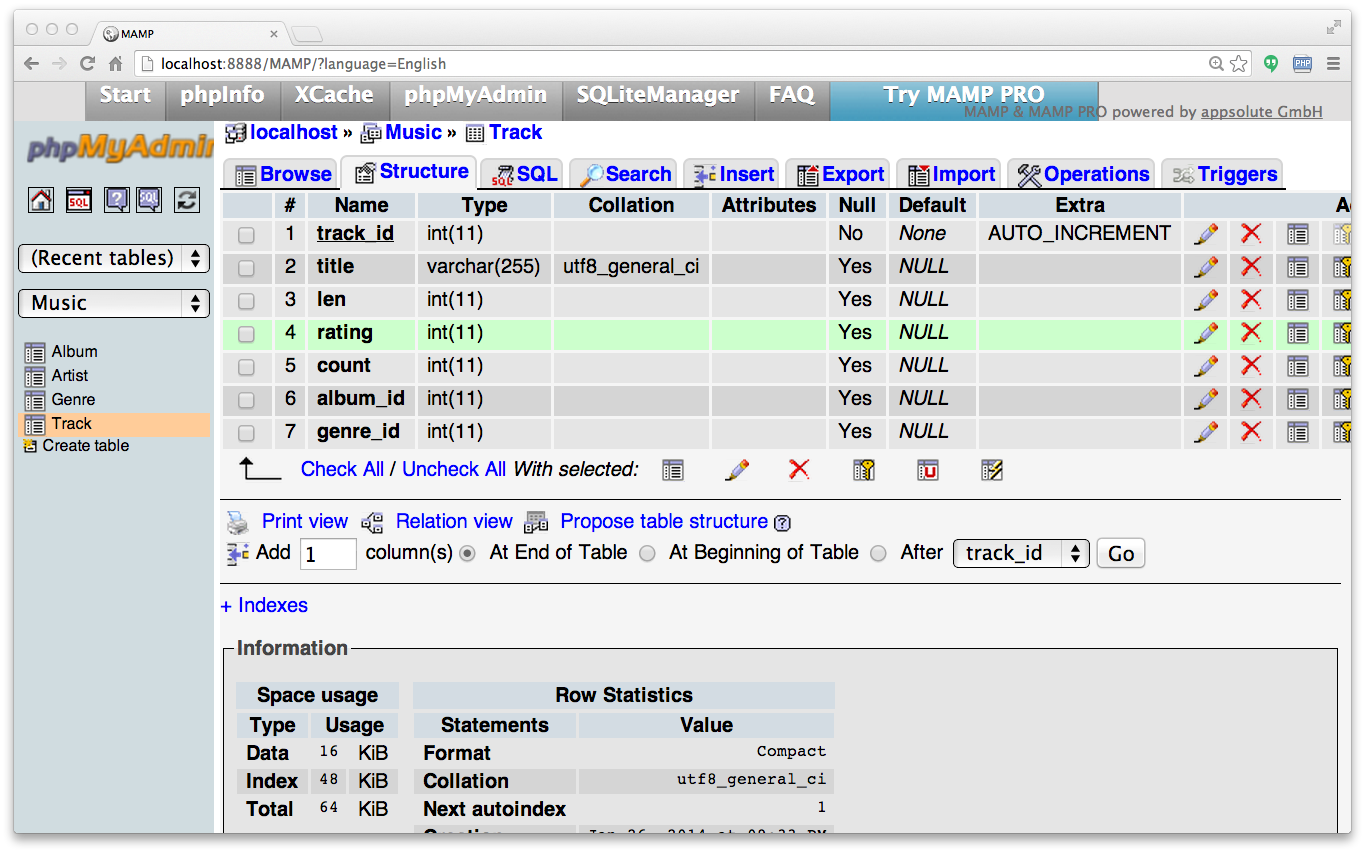Open the Relation view link
1365x853 pixels.
pyautogui.click(x=454, y=521)
